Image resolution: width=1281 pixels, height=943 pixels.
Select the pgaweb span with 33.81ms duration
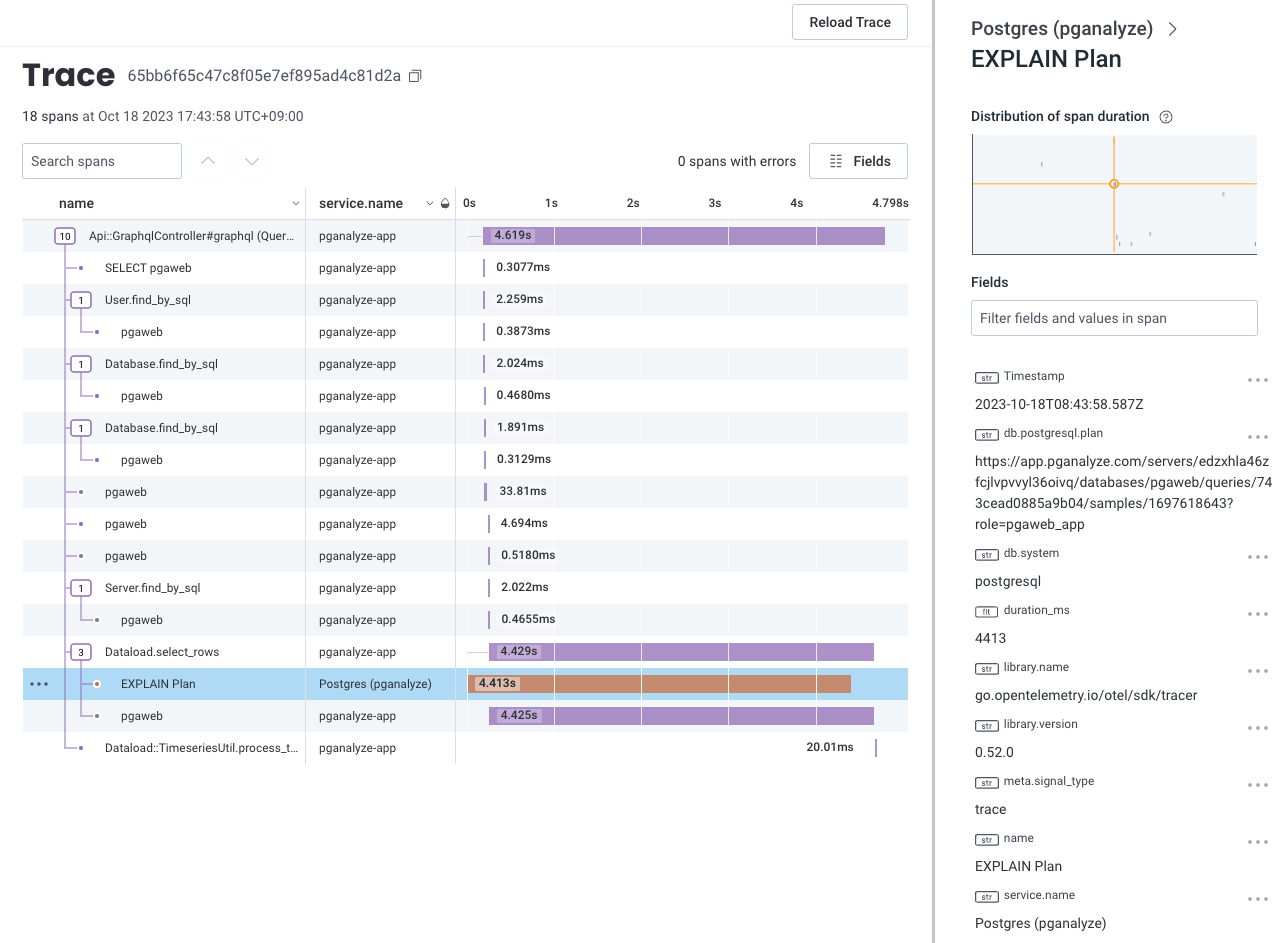coord(465,492)
